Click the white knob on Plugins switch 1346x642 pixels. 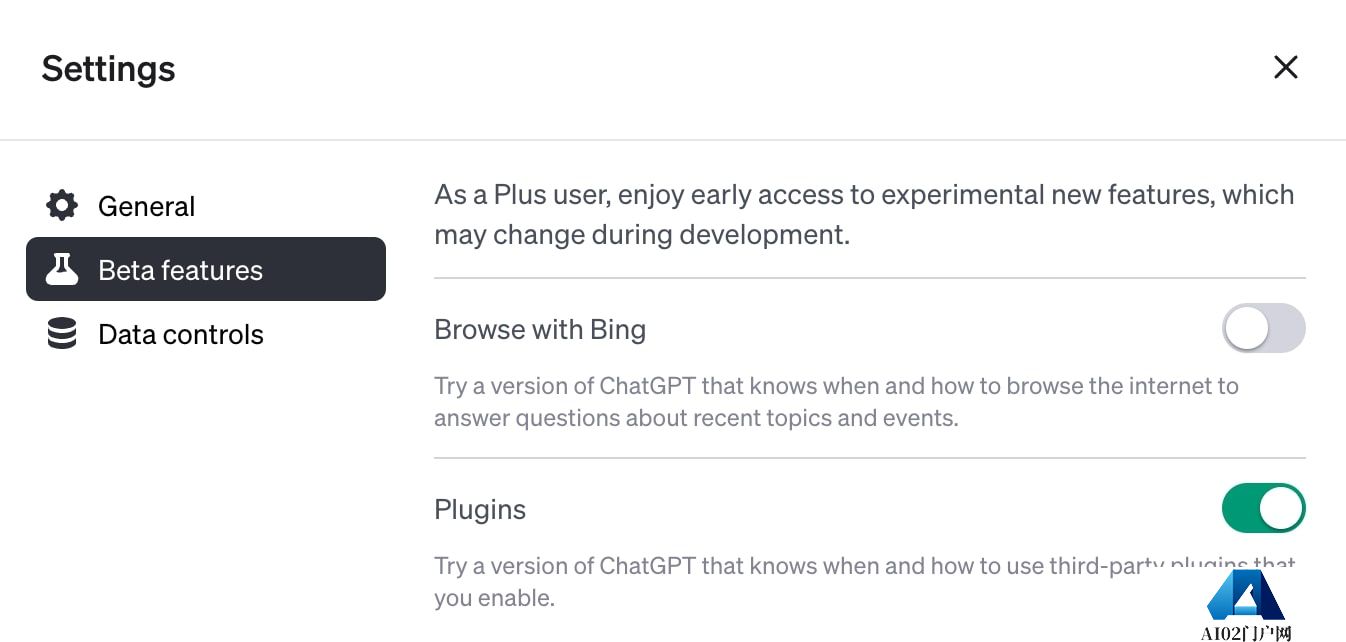[x=1281, y=508]
